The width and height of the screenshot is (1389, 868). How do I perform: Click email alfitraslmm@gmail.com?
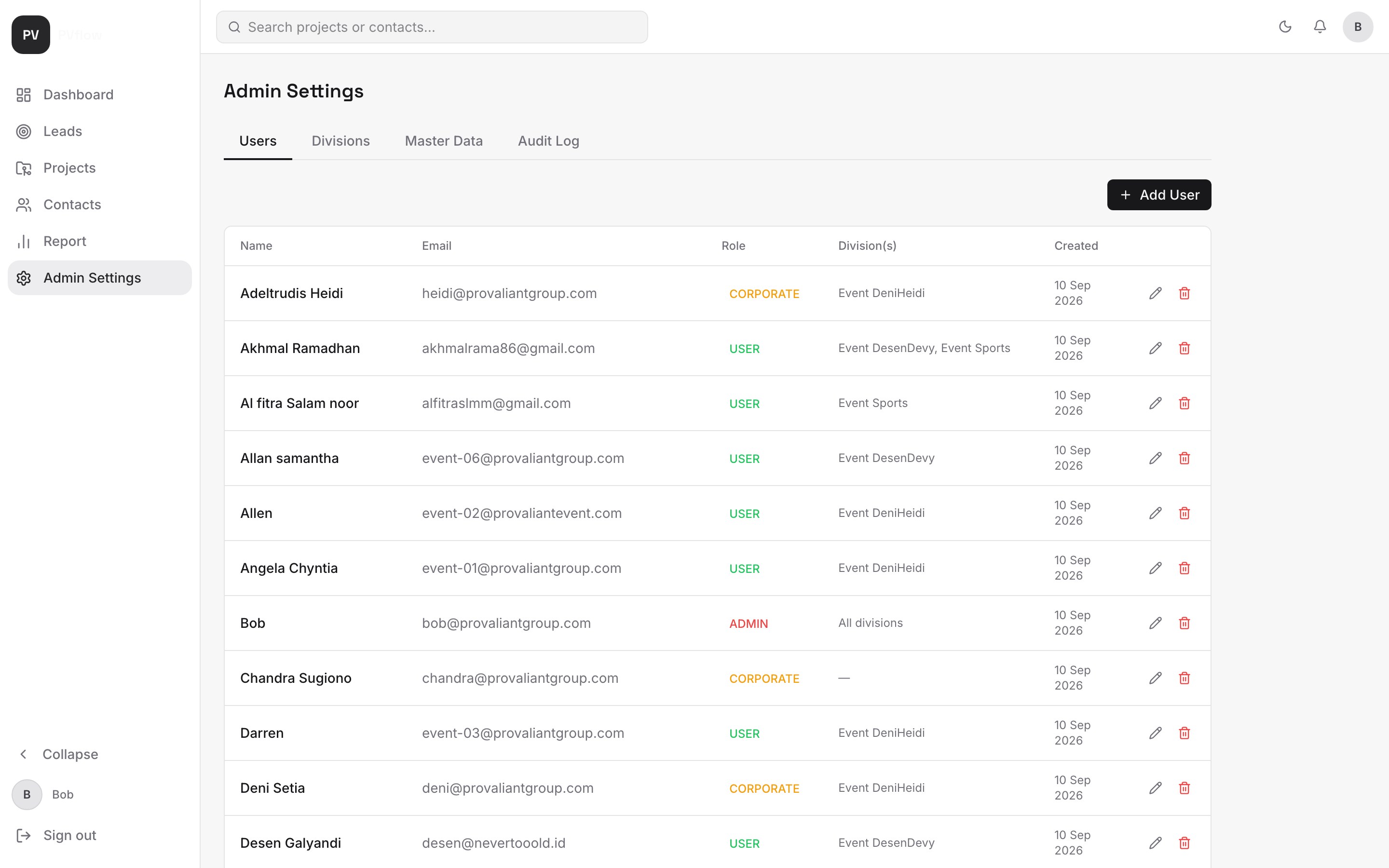click(x=496, y=404)
